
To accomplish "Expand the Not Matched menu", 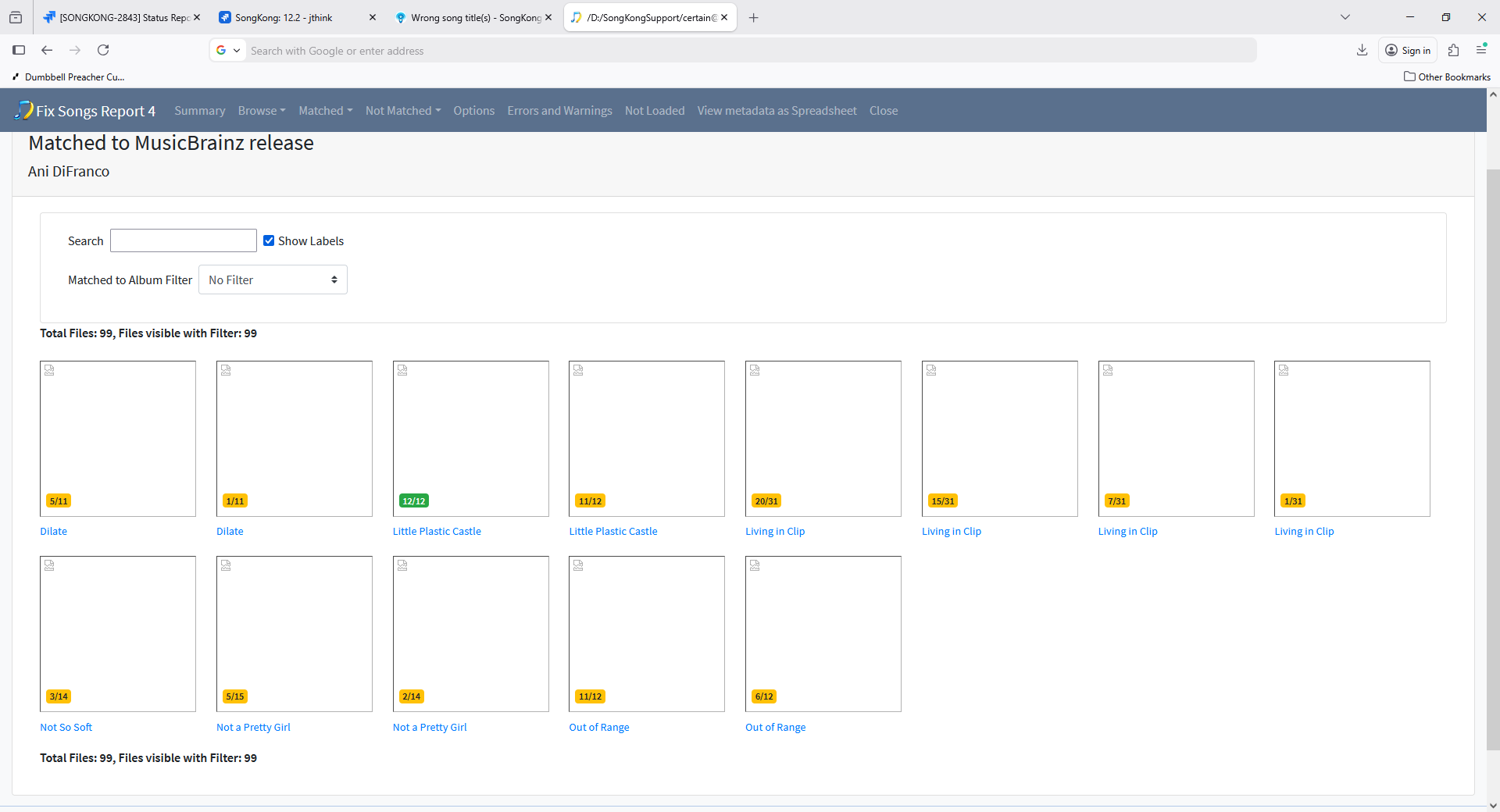I will (x=402, y=111).
